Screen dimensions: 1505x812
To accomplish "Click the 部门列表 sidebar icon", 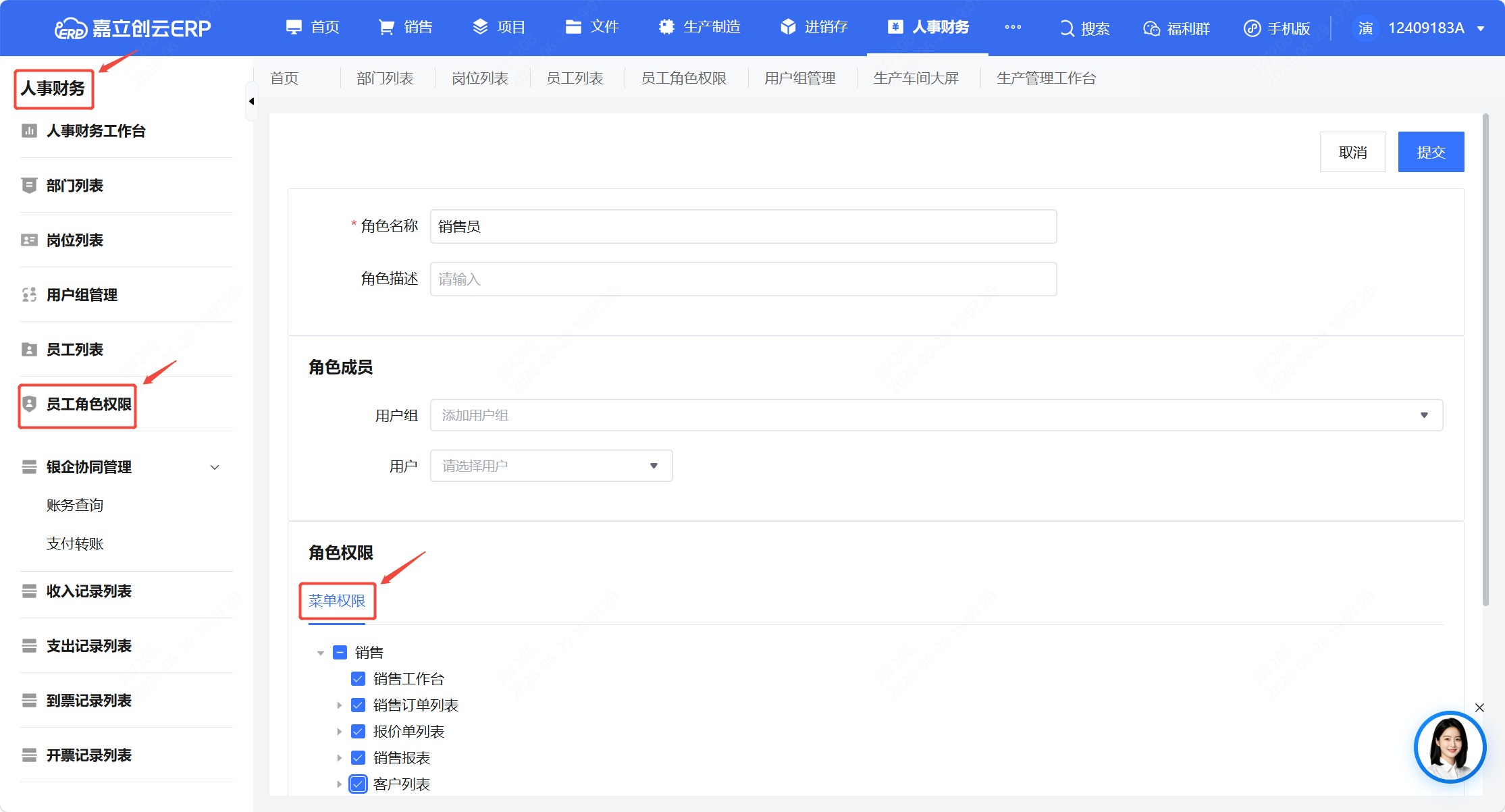I will (x=29, y=186).
